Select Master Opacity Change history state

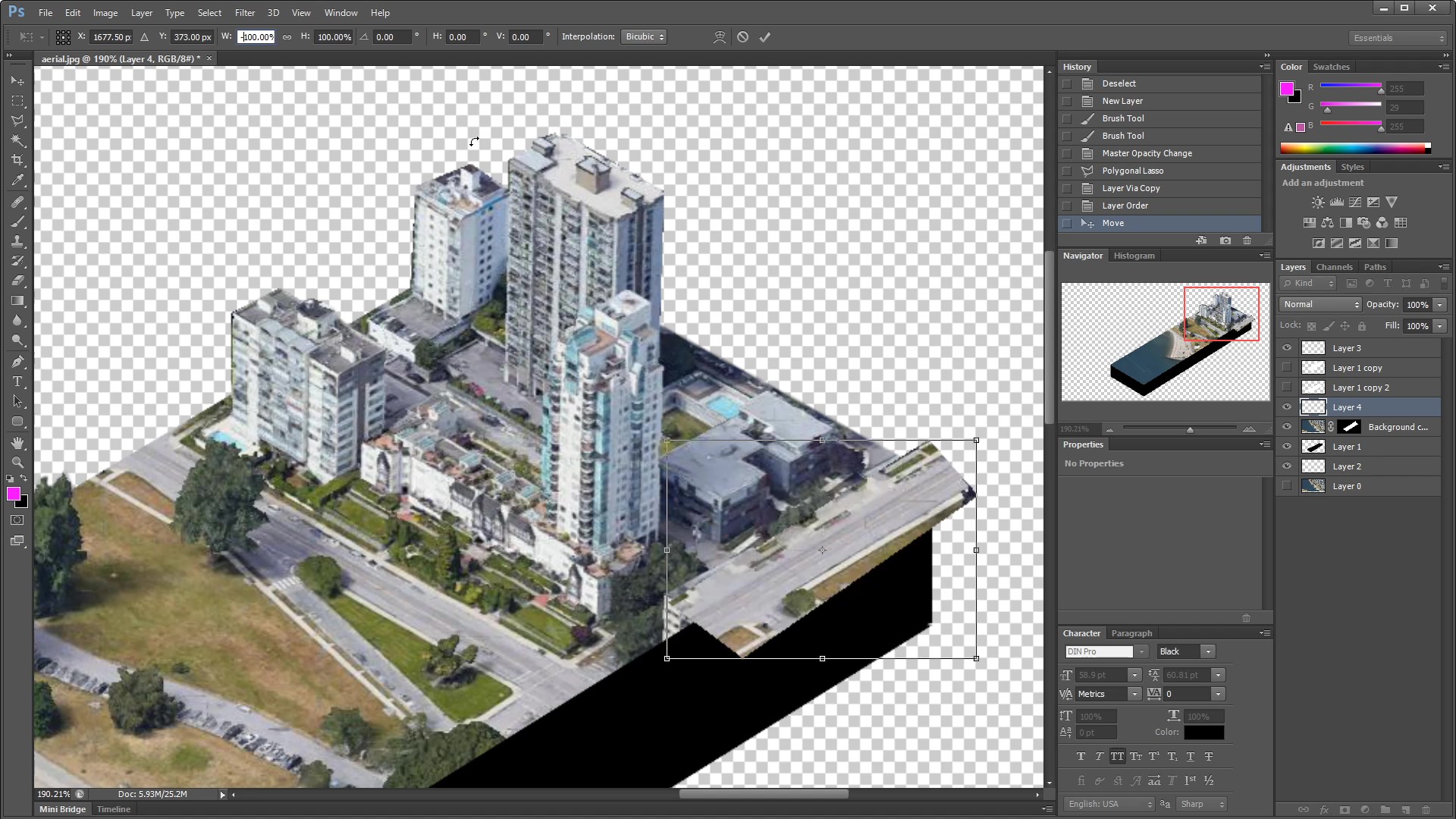click(x=1159, y=153)
